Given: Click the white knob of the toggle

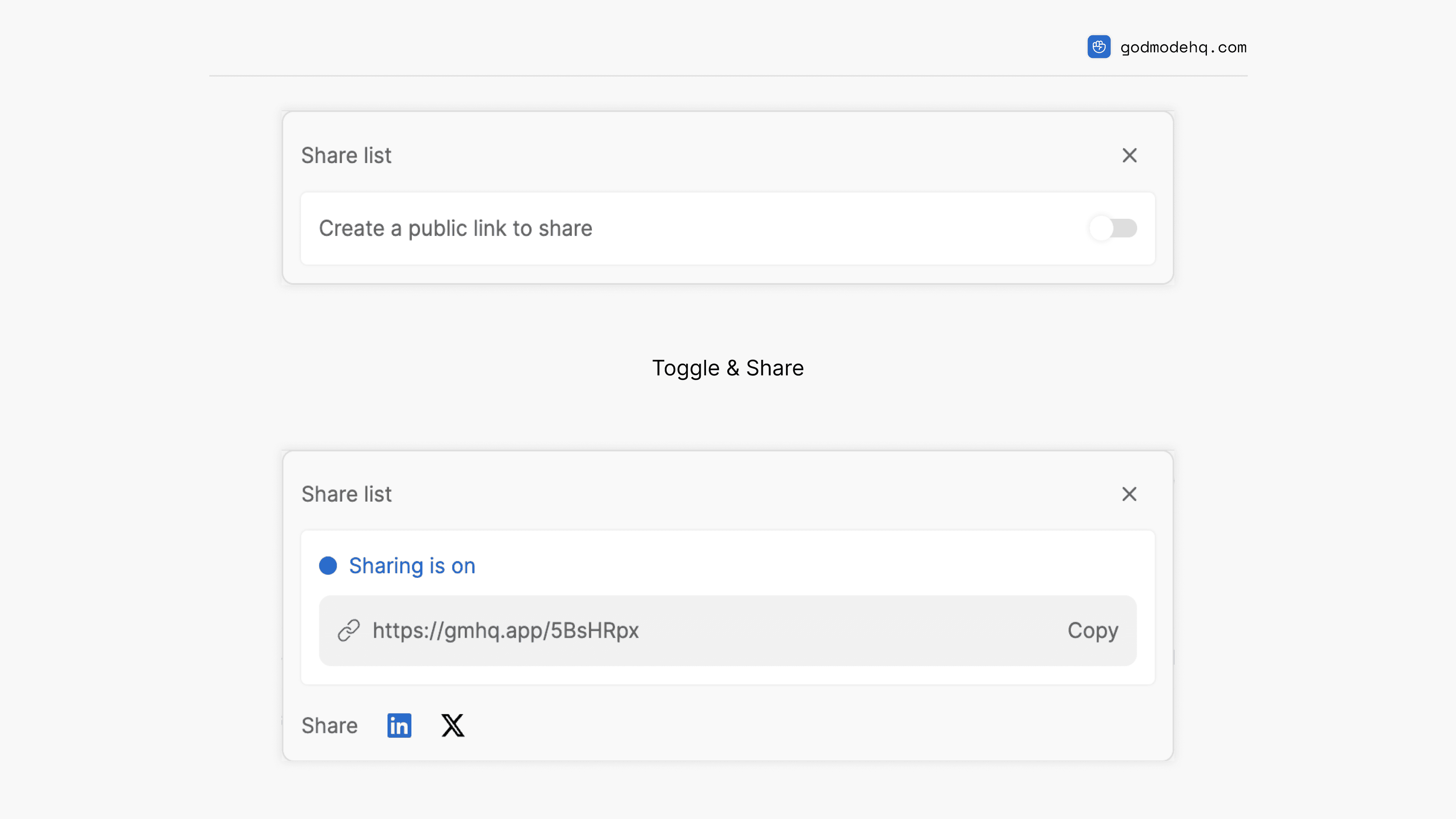Looking at the screenshot, I should pyautogui.click(x=1101, y=228).
